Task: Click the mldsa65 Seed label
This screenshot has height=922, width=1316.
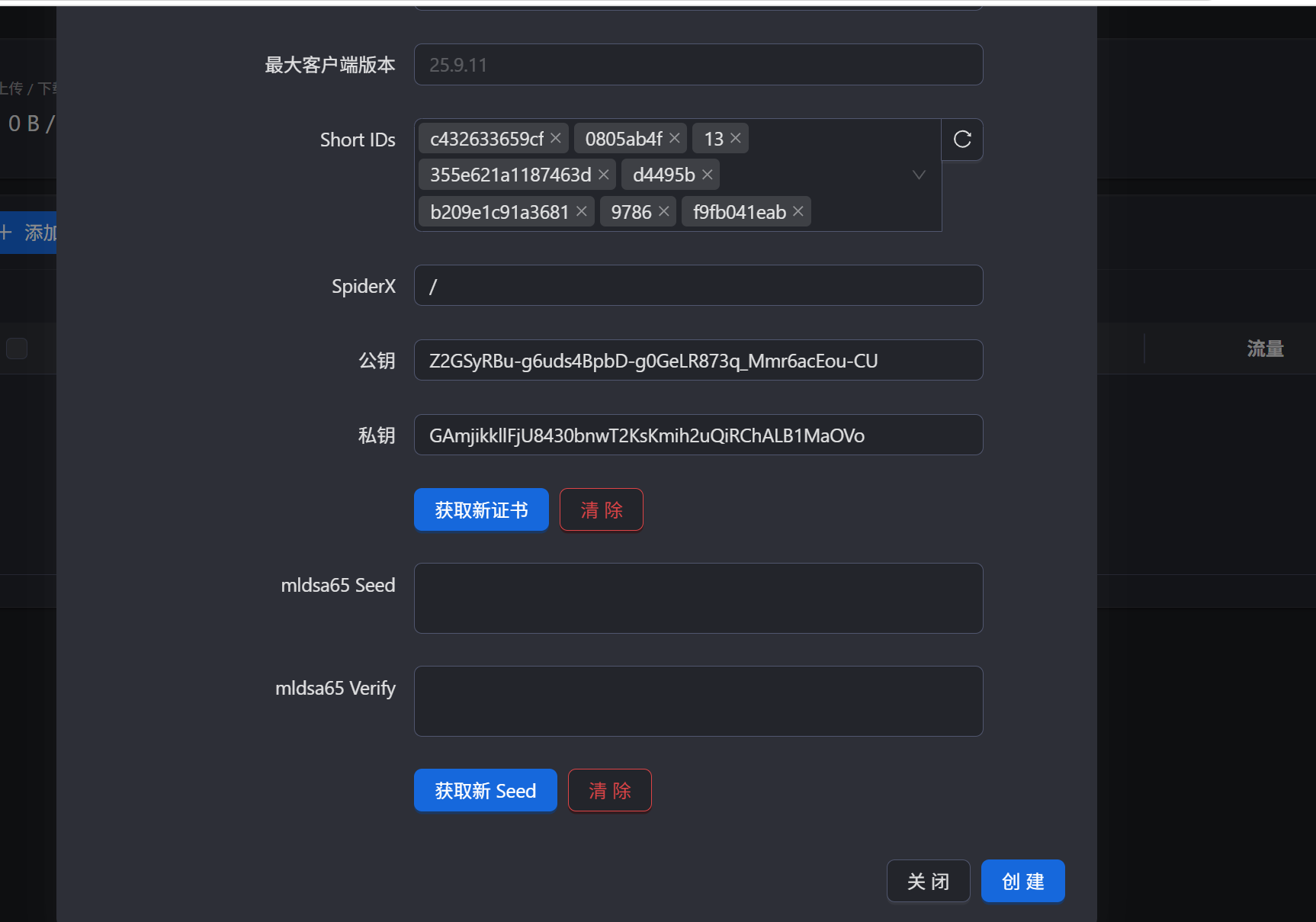Action: (338, 585)
